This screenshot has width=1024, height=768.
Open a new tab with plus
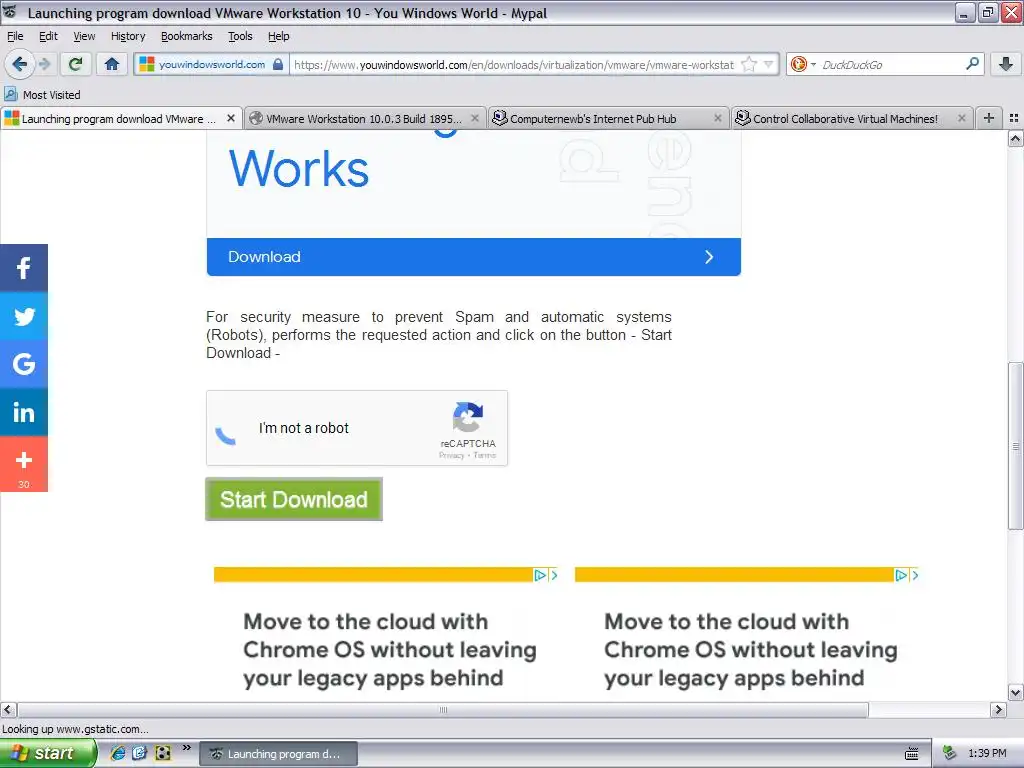989,118
